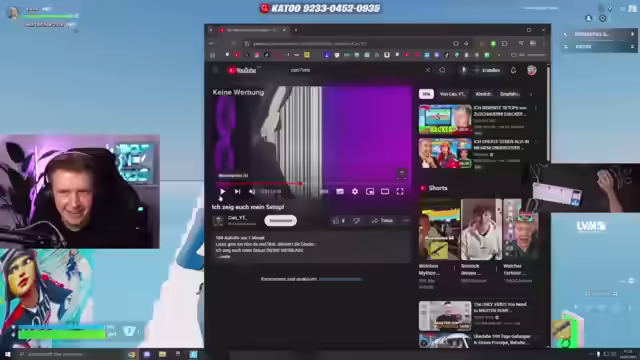Click the video title 'Ich zeig euch mein Setup!'
Screen dimensions: 640x360
[x=248, y=207]
